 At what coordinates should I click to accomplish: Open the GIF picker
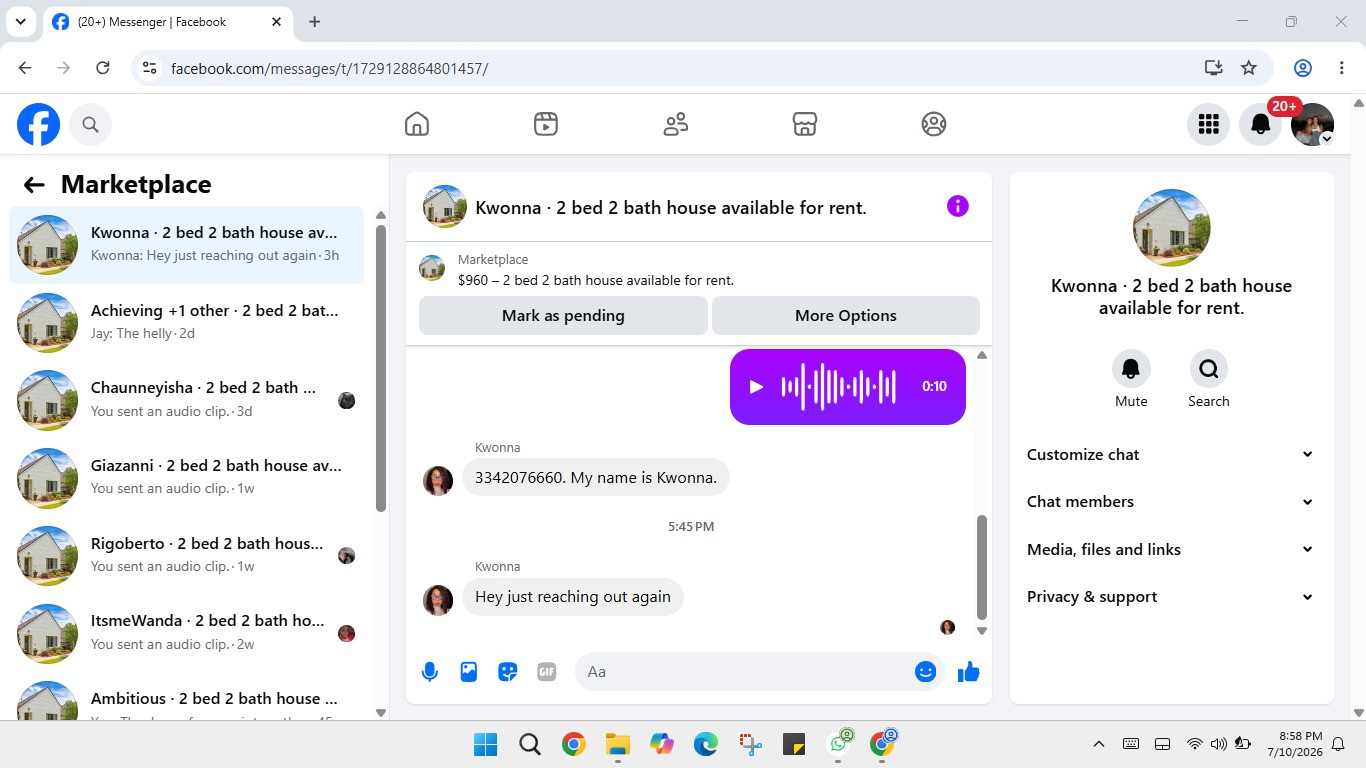[x=547, y=672]
